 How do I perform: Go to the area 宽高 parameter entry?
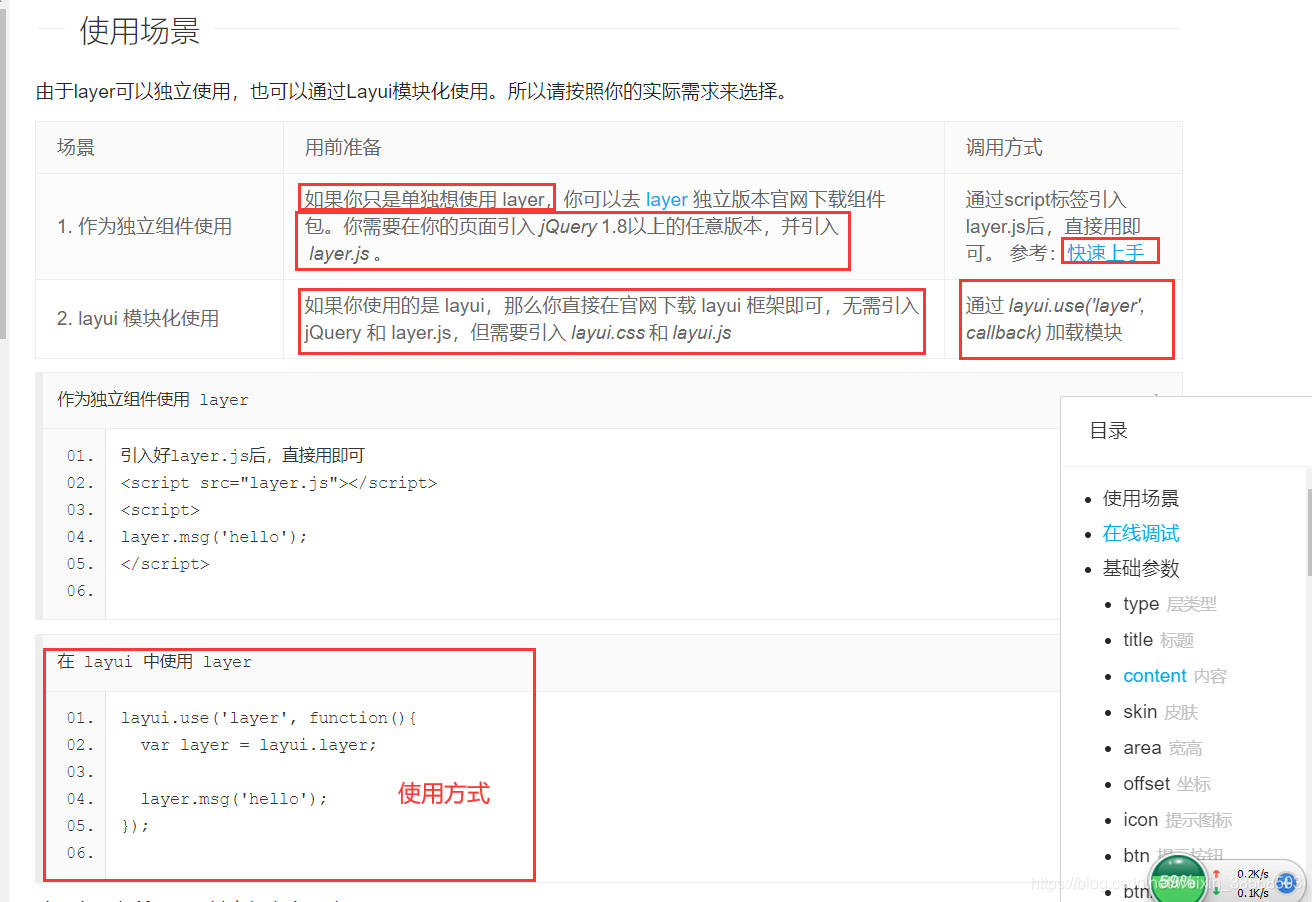point(1162,748)
